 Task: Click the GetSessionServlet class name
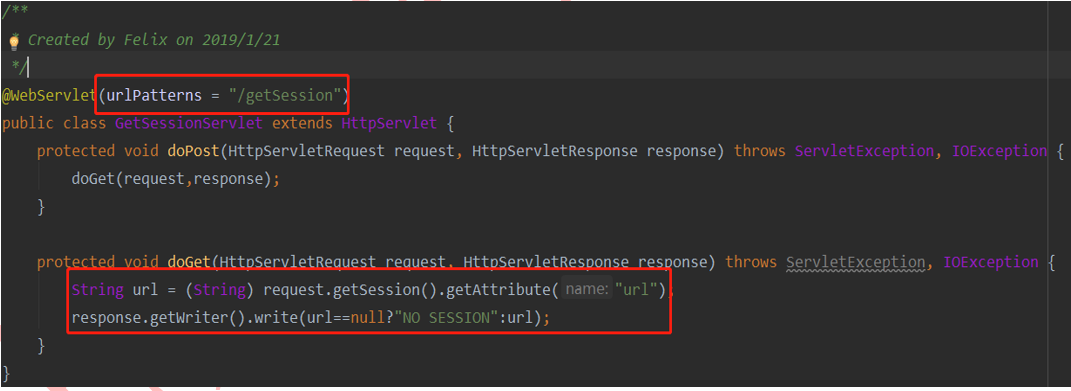pyautogui.click(x=189, y=124)
